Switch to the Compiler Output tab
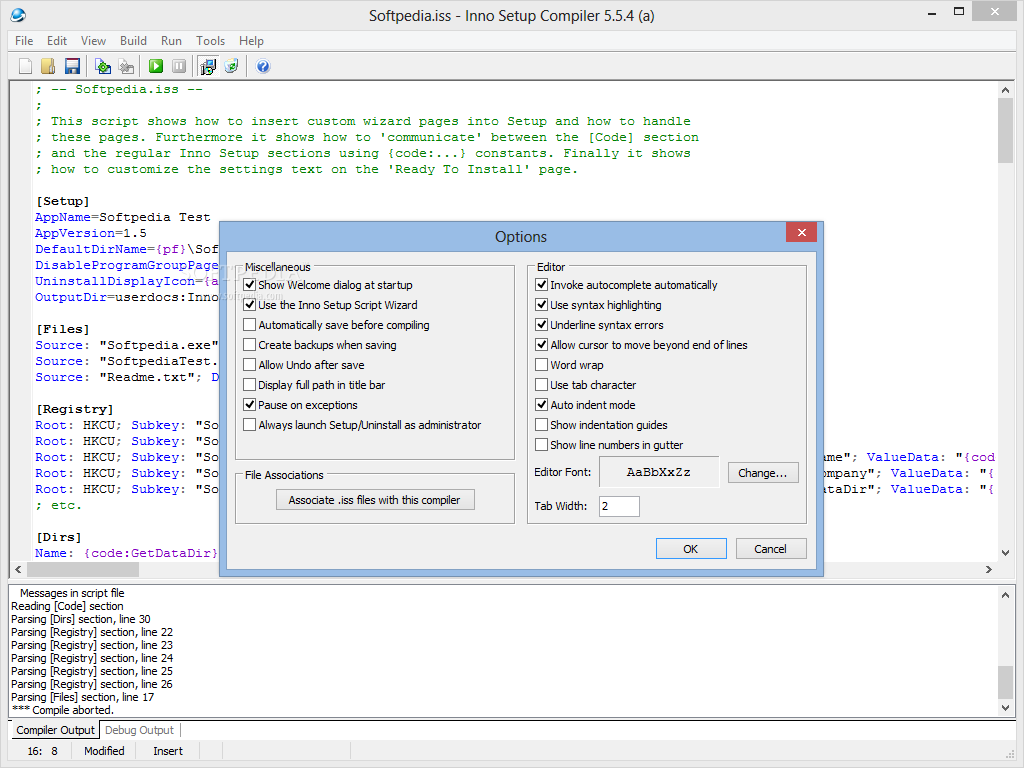Screen dimensions: 1024x768 coord(55,730)
